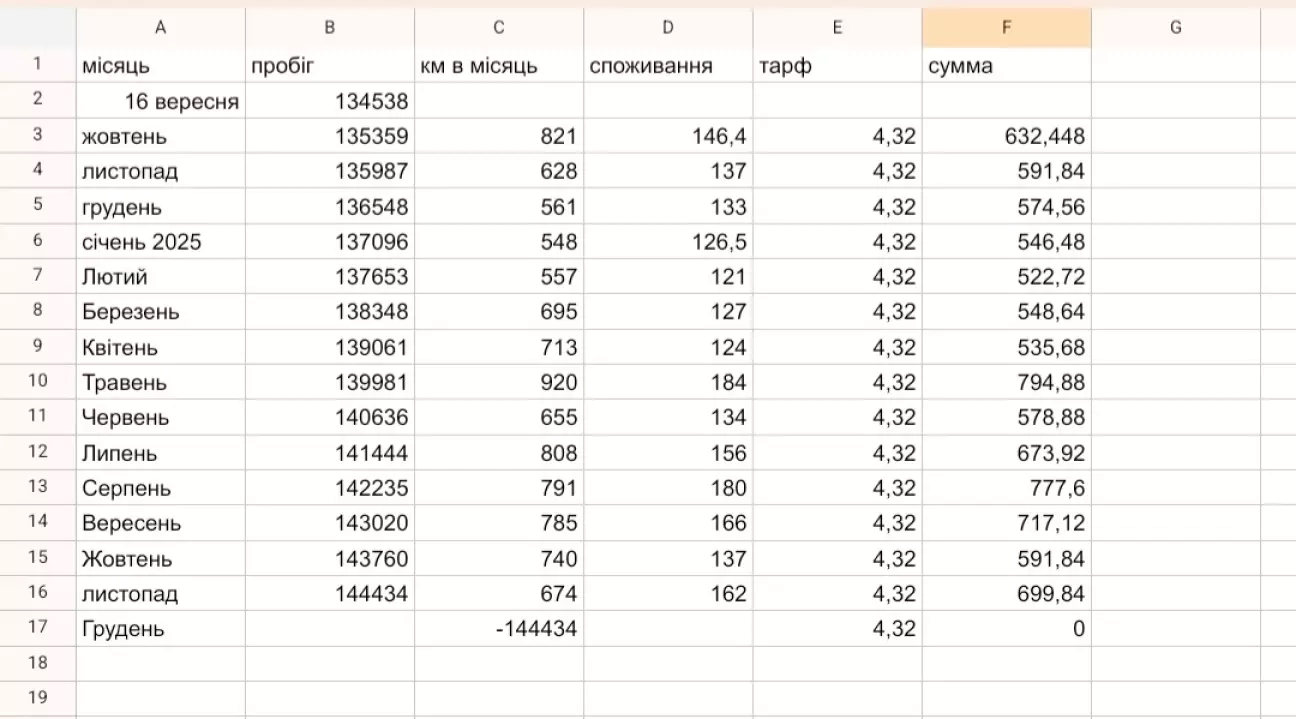Click the column A header
Screen dimensions: 1296x719
tap(160, 28)
